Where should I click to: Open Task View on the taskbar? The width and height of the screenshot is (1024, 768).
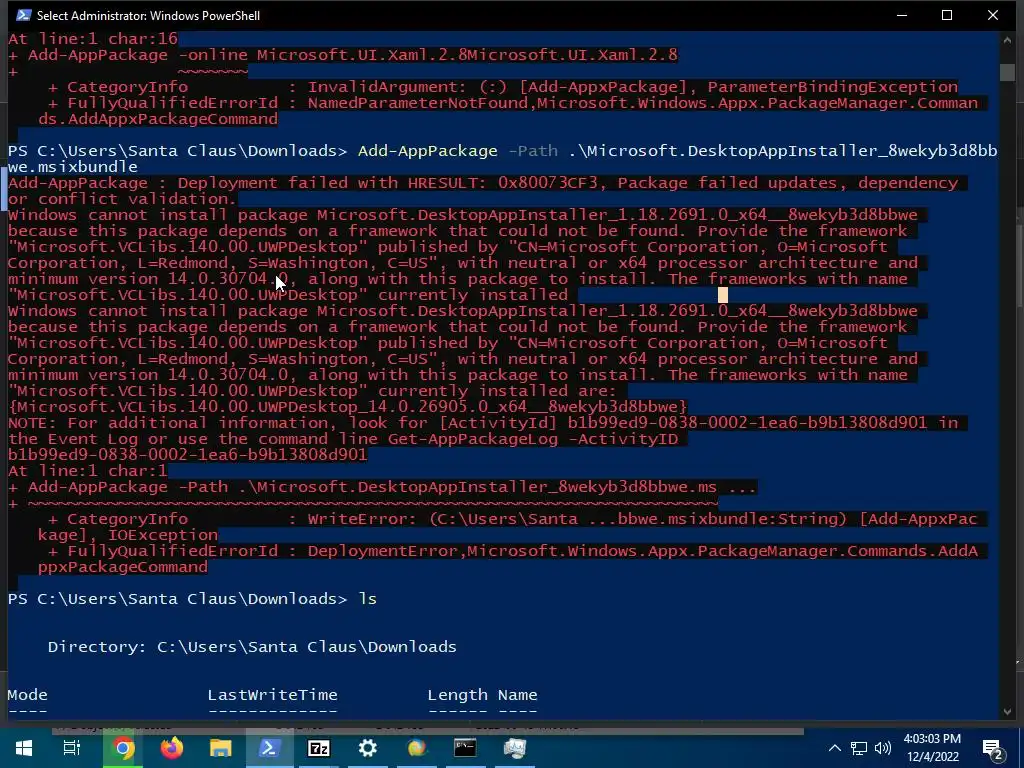[72, 748]
